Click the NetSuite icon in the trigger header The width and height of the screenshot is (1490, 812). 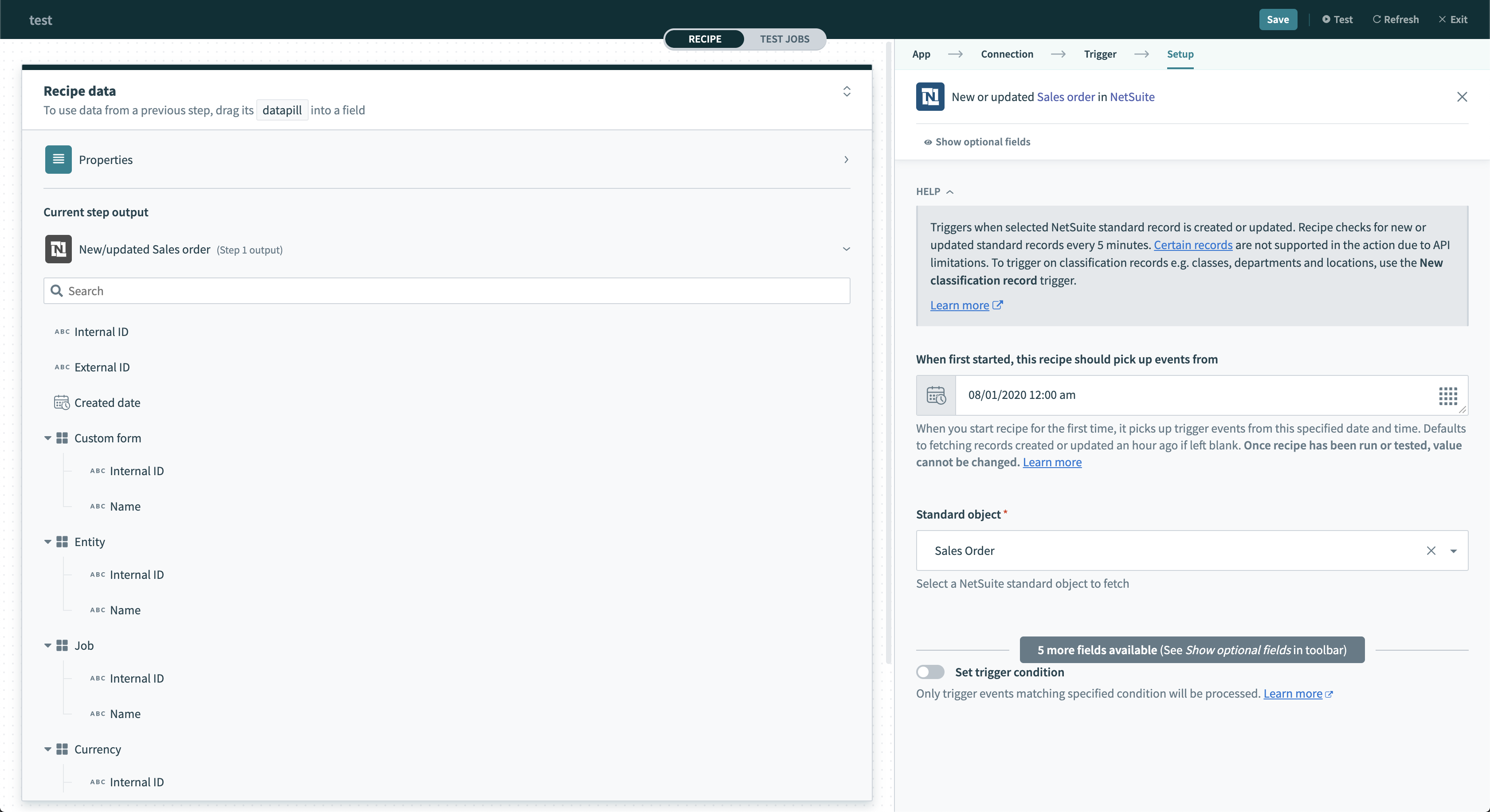click(x=930, y=97)
